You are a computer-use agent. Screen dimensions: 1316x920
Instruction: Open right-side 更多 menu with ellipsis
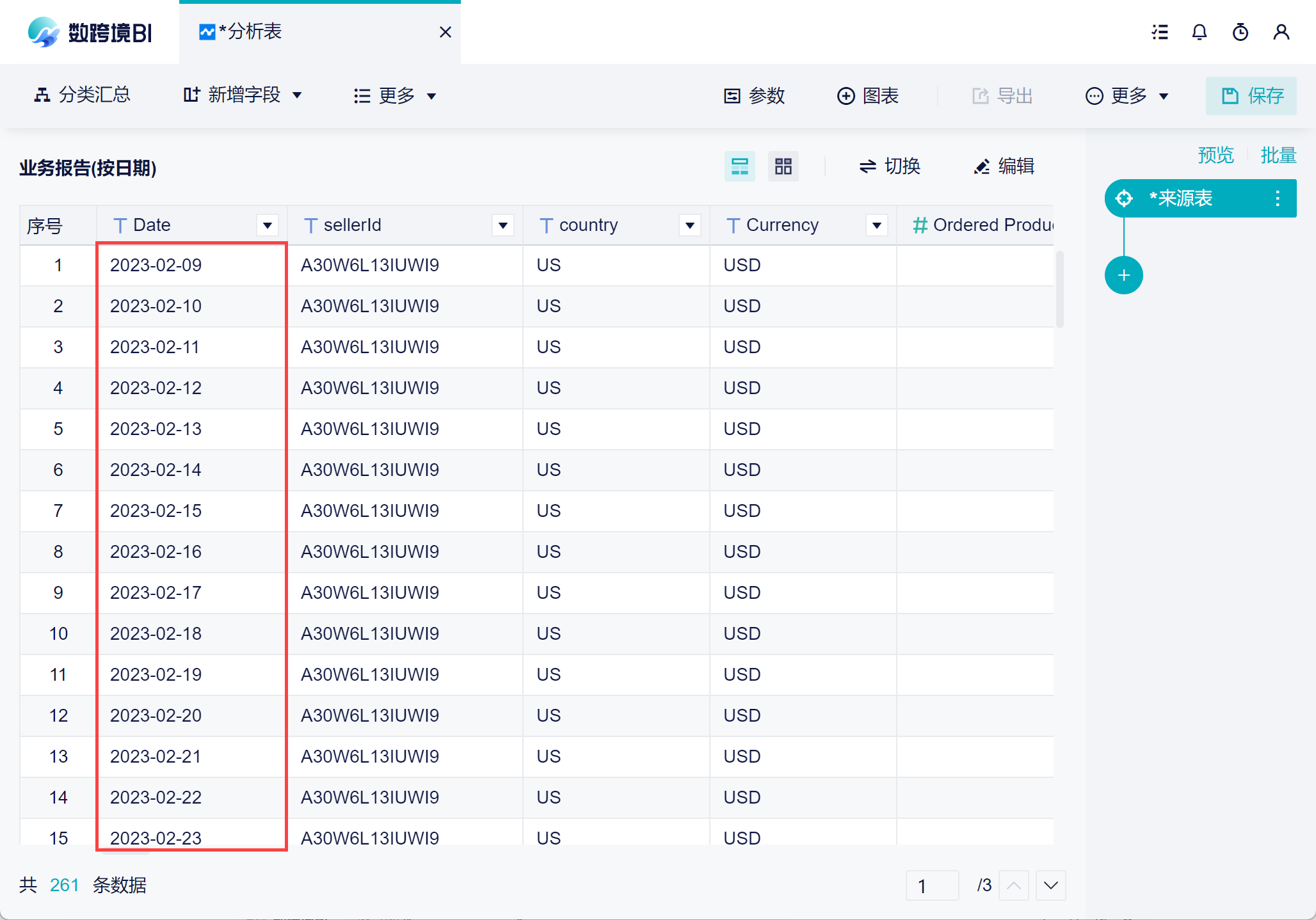point(1127,96)
